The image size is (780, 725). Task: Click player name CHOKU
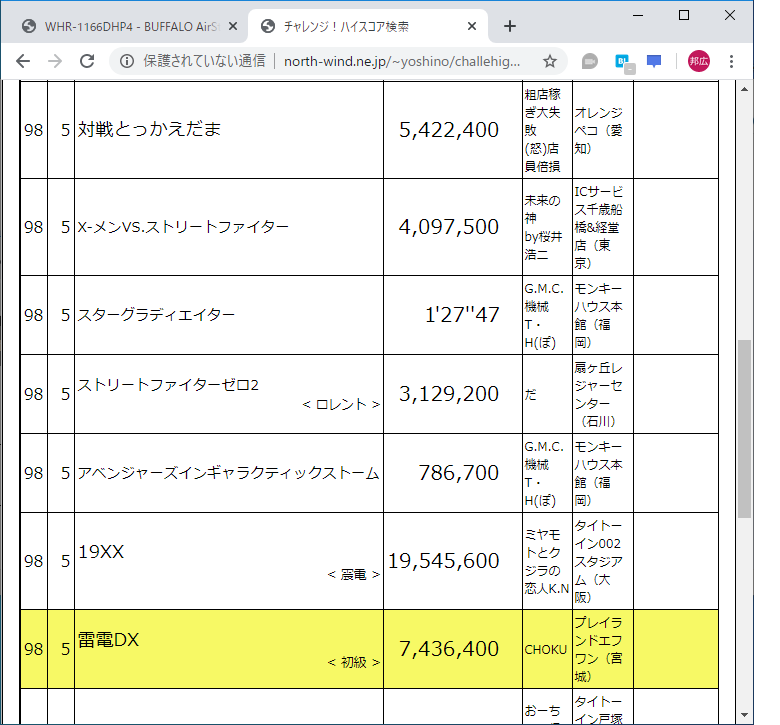546,650
